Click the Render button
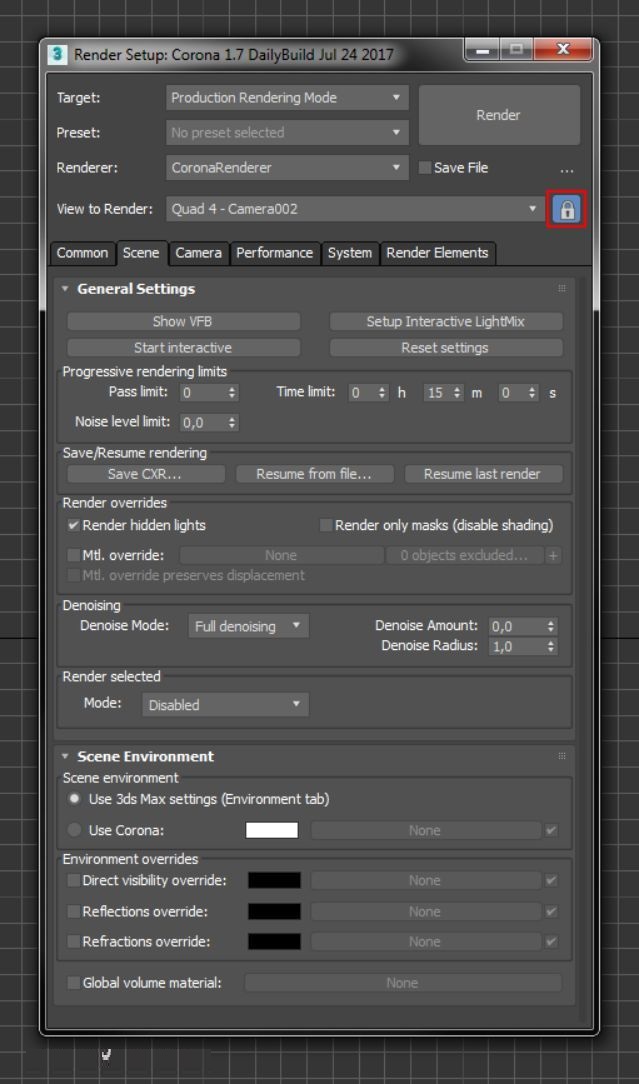This screenshot has height=1084, width=639. (499, 115)
